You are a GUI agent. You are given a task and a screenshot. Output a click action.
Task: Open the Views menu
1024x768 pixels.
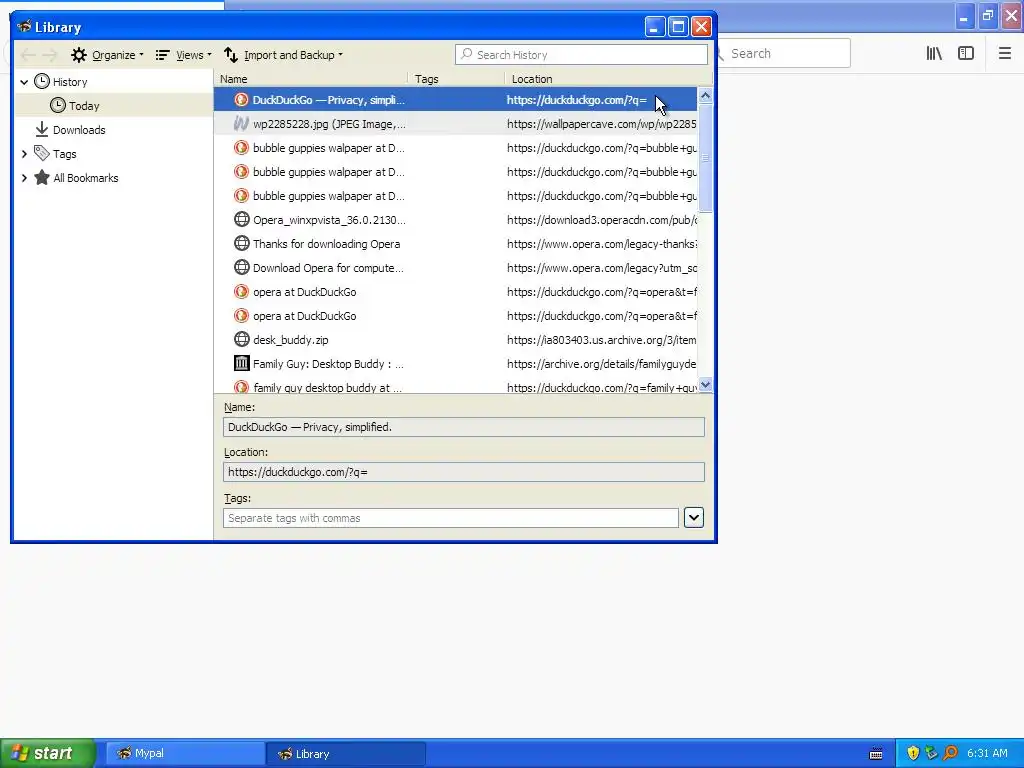184,55
